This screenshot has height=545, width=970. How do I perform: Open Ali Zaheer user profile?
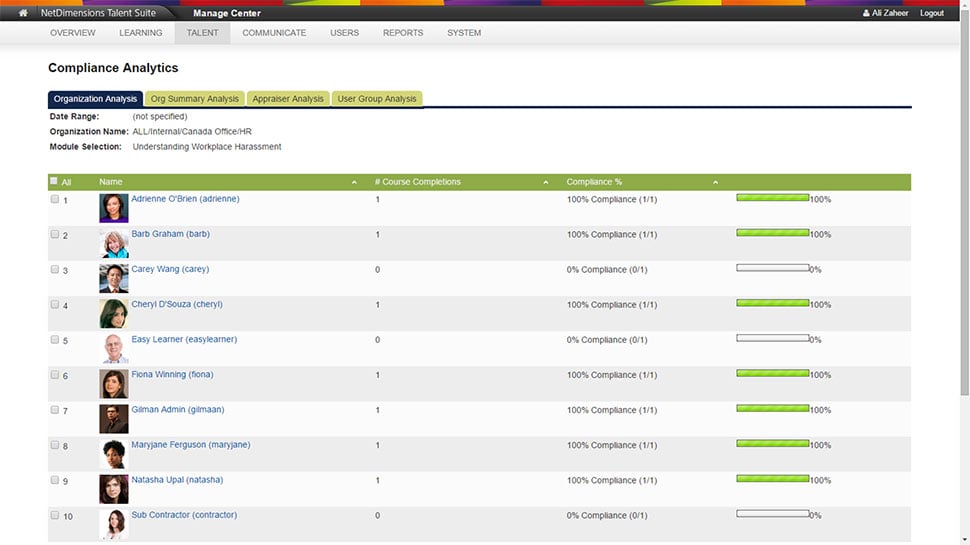(x=885, y=13)
